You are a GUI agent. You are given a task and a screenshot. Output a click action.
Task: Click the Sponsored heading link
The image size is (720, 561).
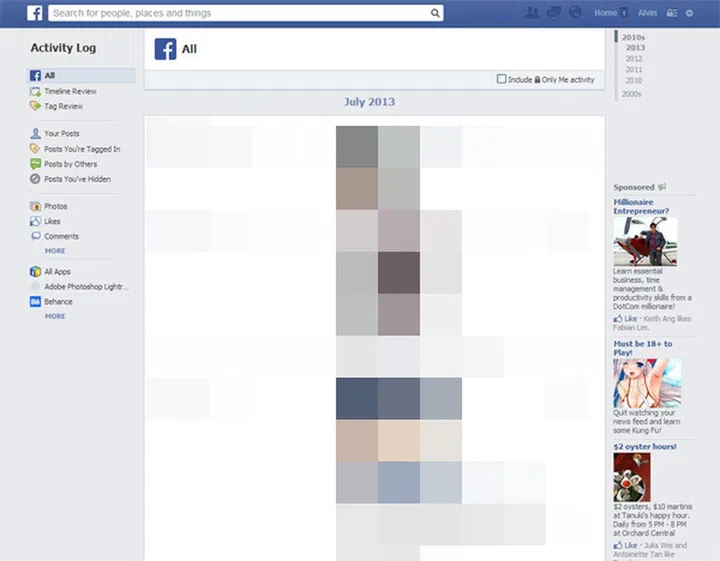pyautogui.click(x=634, y=187)
